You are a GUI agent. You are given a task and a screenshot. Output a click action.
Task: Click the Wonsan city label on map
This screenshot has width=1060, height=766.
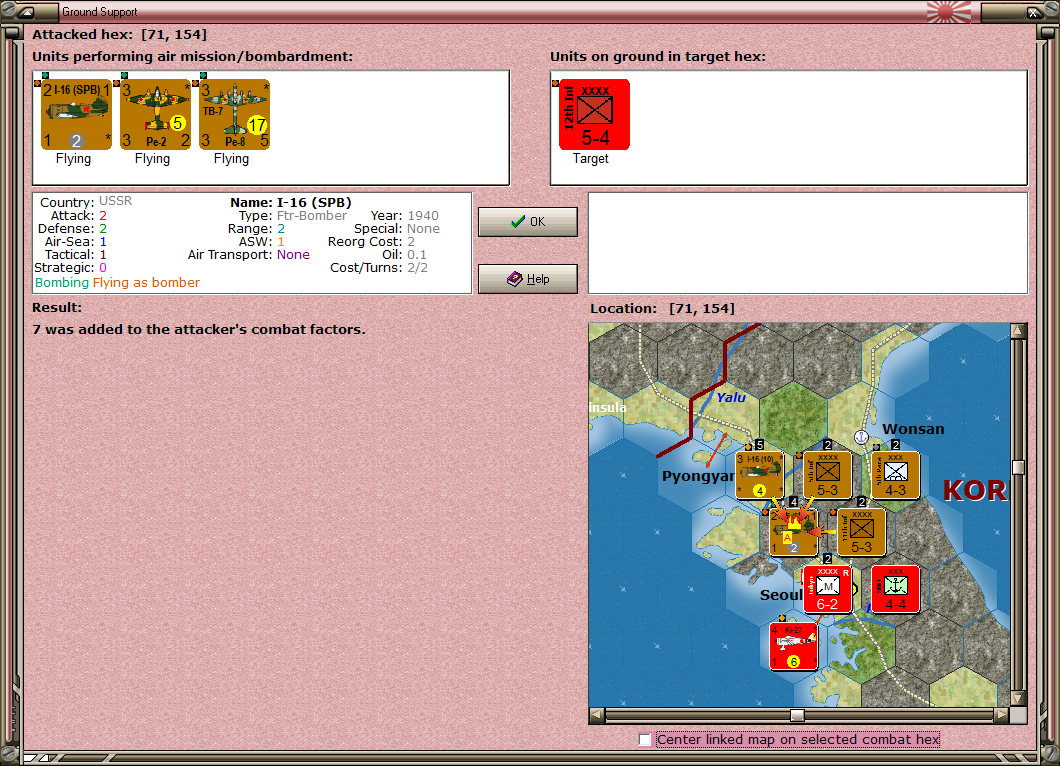(x=913, y=429)
